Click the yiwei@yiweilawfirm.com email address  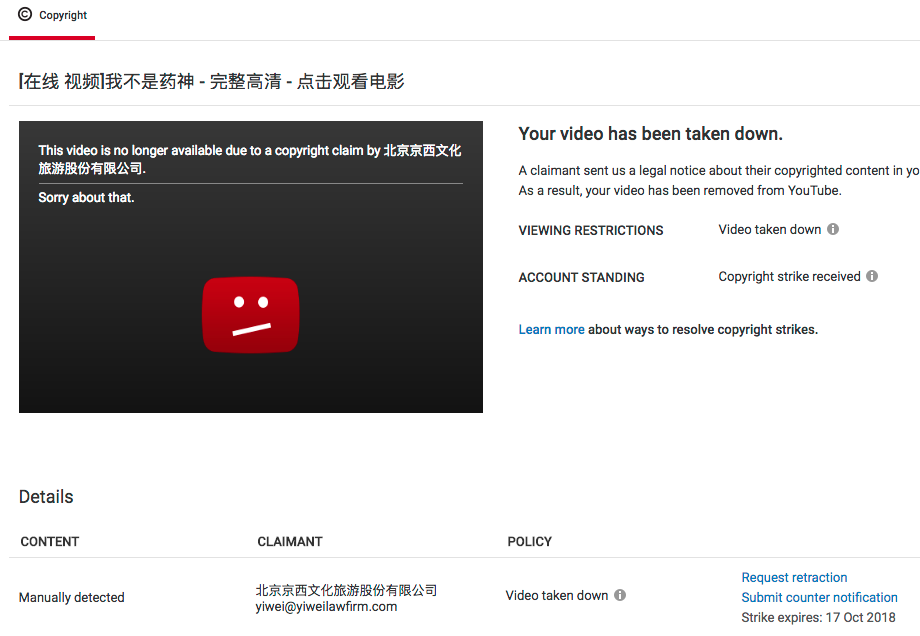coord(326,606)
